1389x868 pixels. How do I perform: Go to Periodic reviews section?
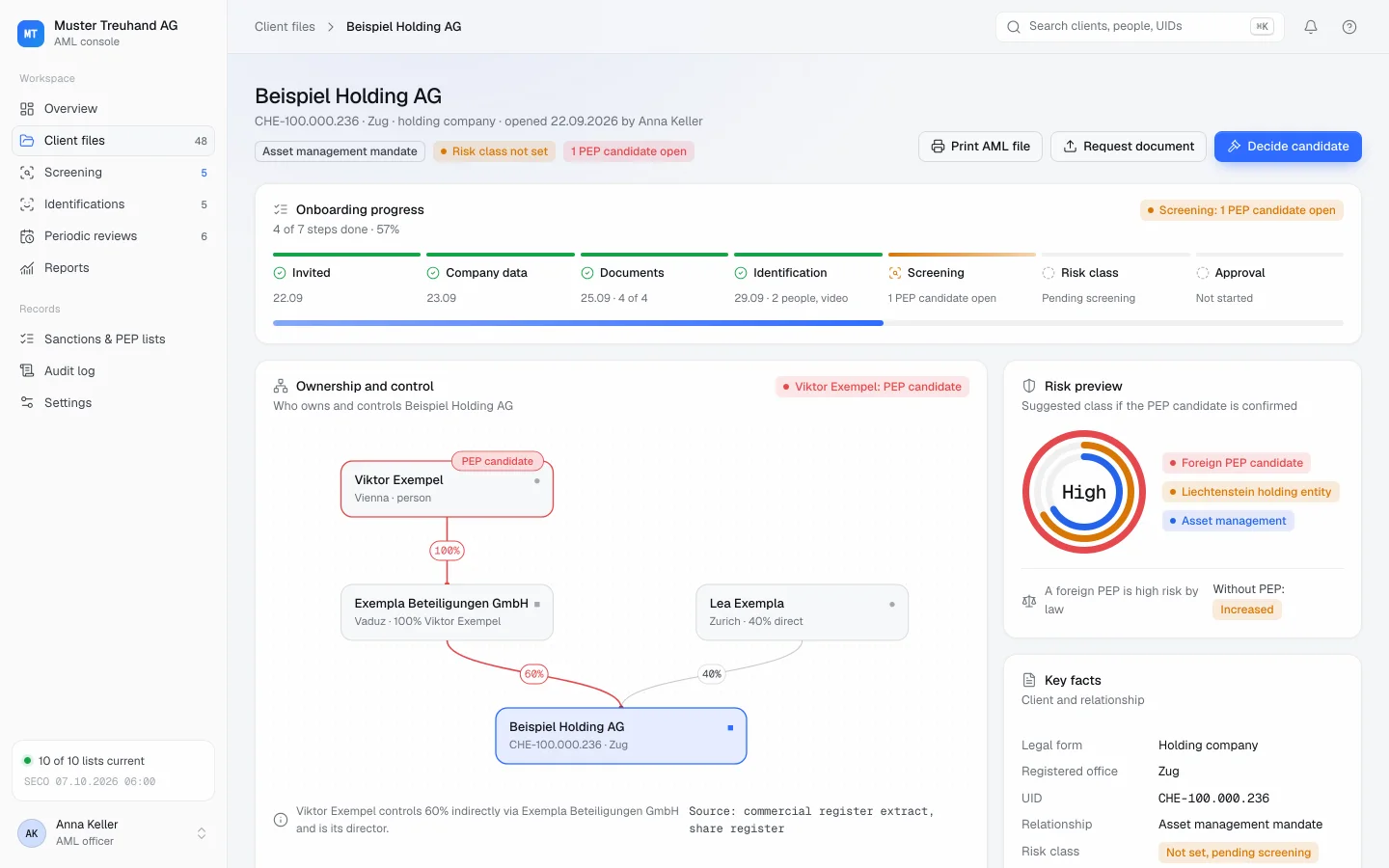[113, 236]
